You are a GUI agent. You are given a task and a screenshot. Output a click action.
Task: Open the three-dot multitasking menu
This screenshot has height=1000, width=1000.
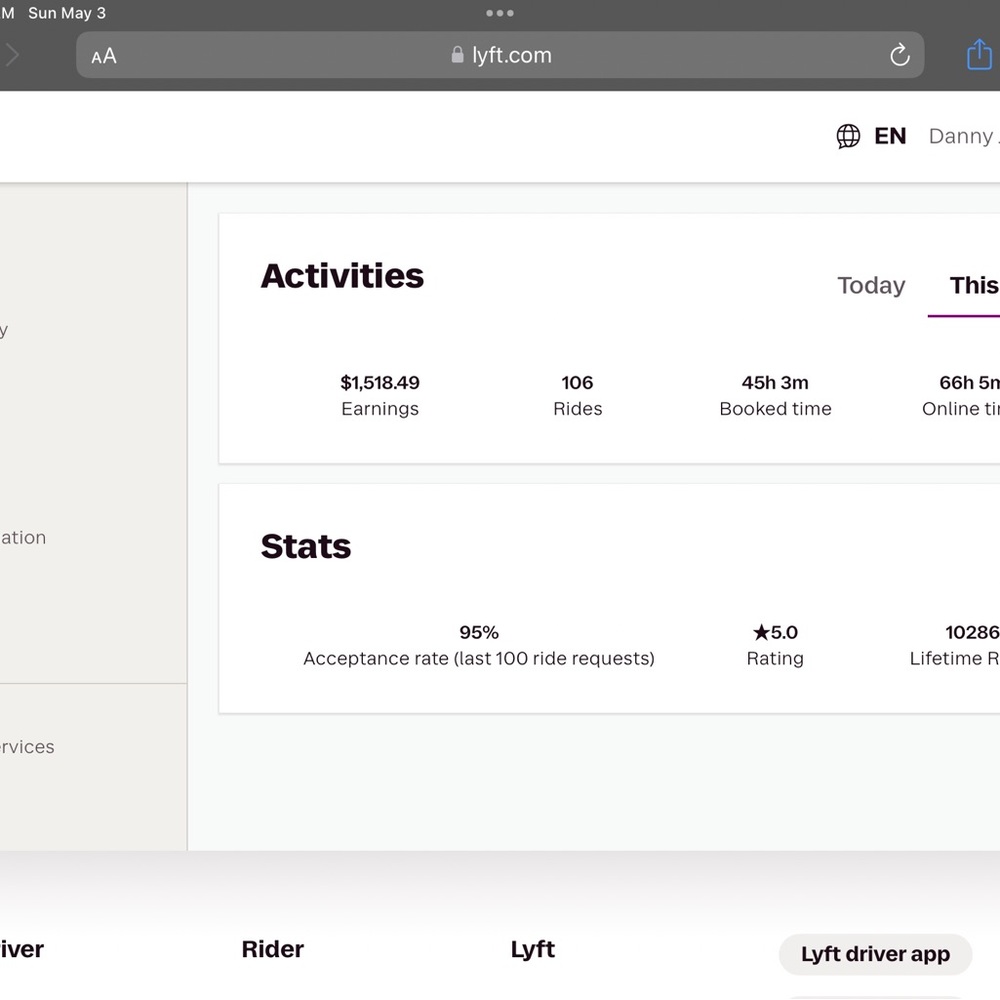(499, 13)
